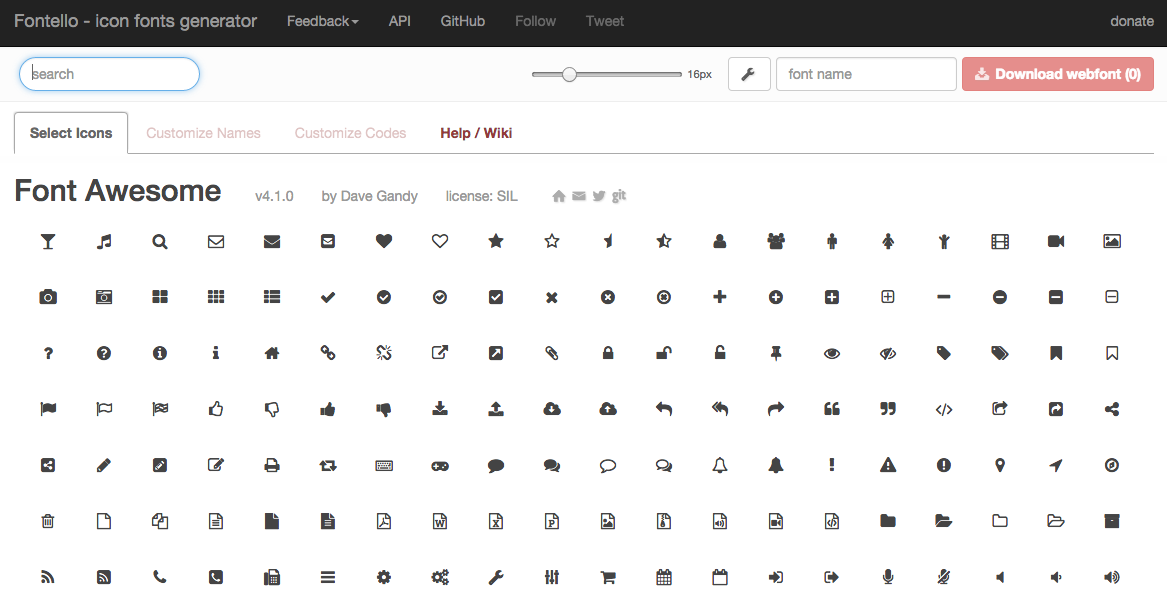Viewport: 1167px width, 598px height.
Task: Switch to the Customize Names tab
Action: 203,132
